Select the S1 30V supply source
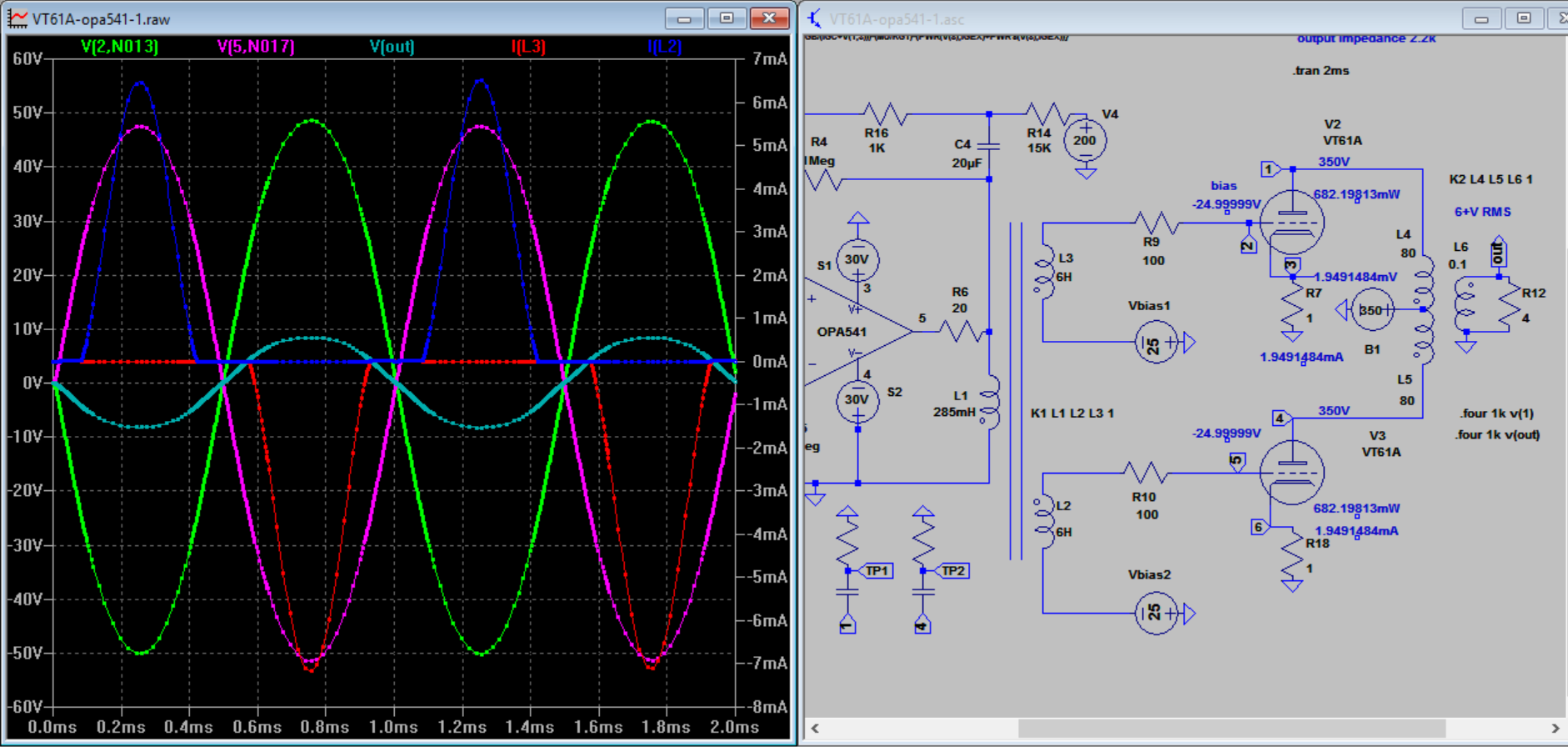The height and width of the screenshot is (747, 1568). pos(857,259)
